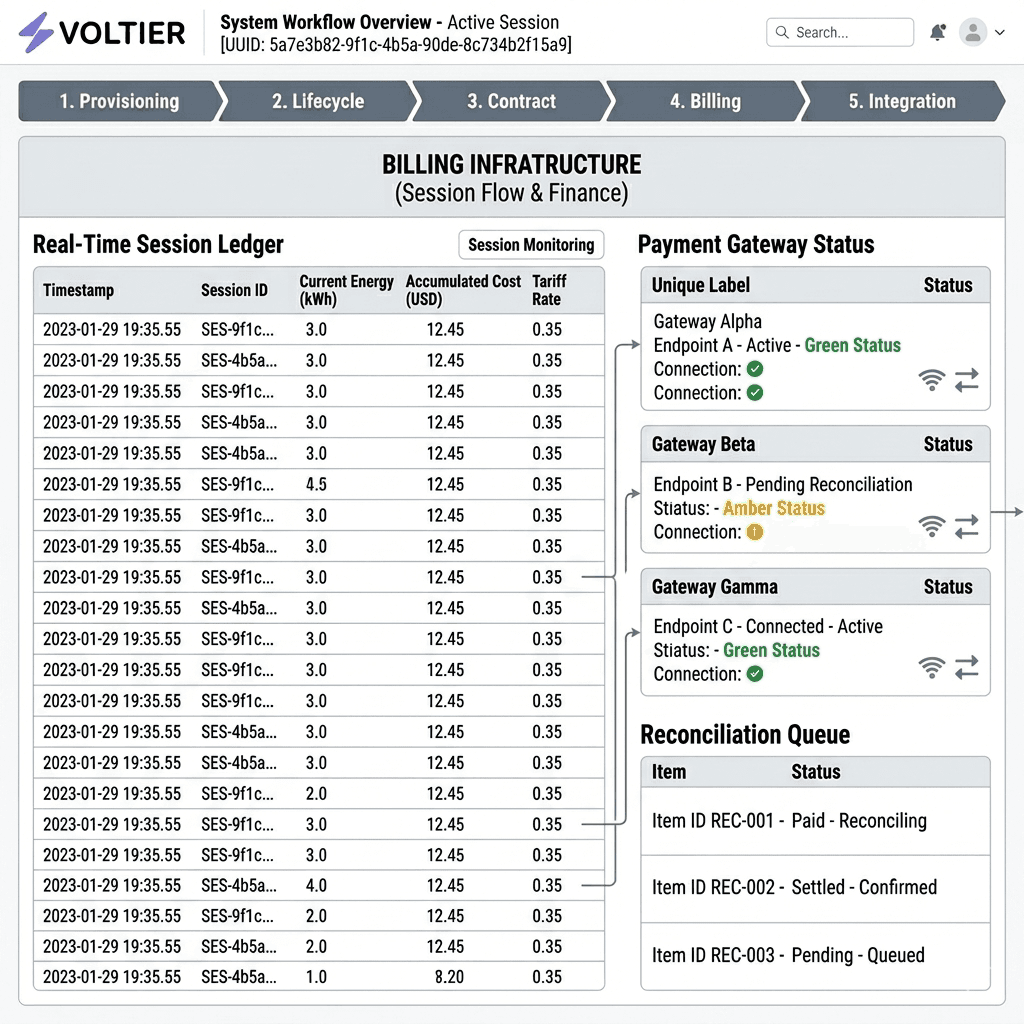
Task: Click Gateway Beta's transfer arrows icon
Action: [966, 527]
